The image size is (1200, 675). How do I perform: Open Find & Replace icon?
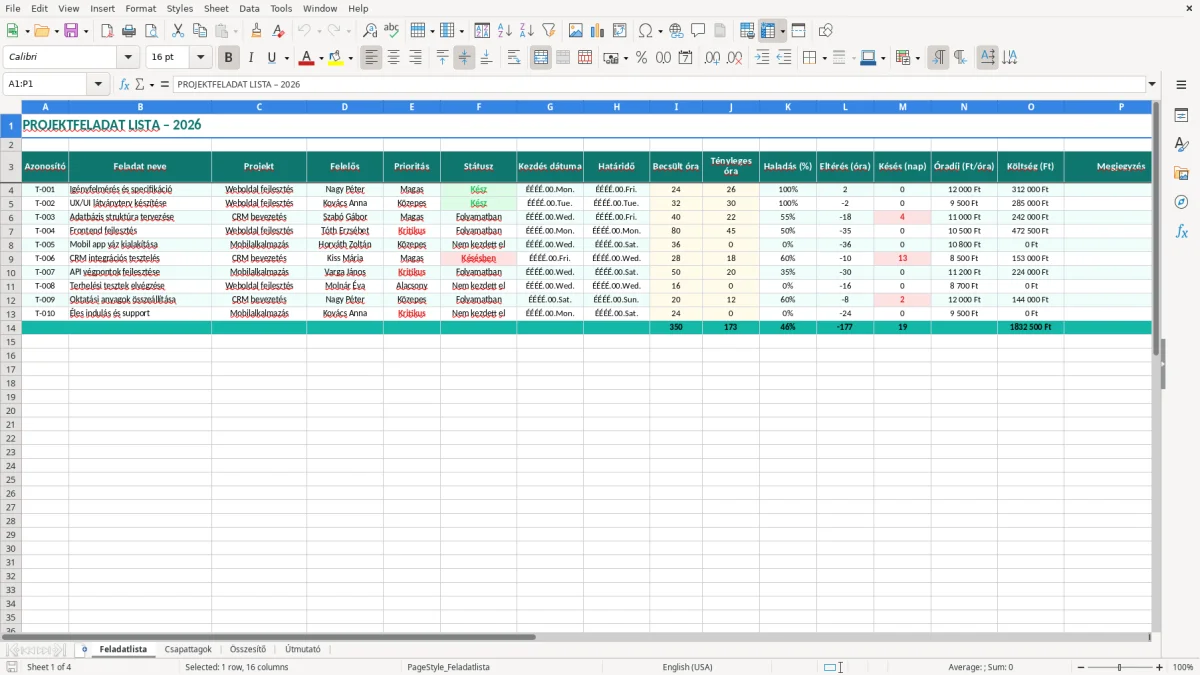pos(370,31)
